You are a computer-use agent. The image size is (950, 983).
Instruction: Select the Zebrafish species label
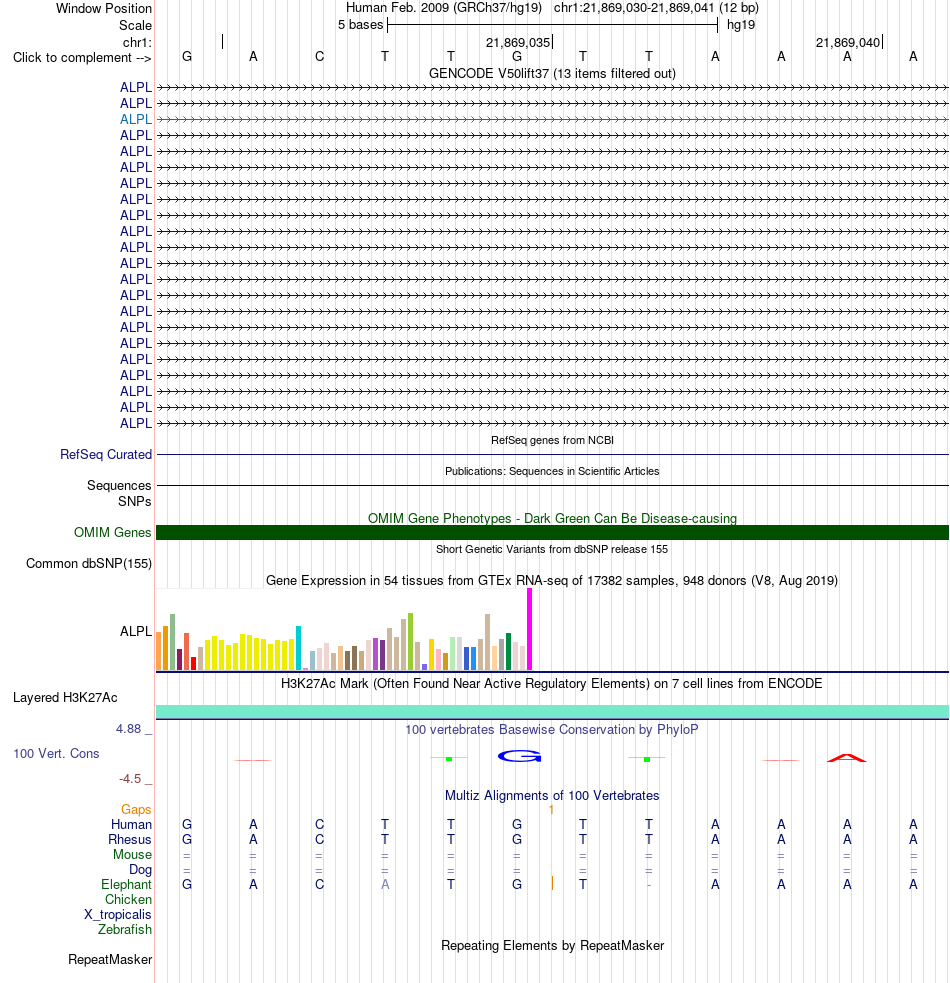click(x=125, y=930)
